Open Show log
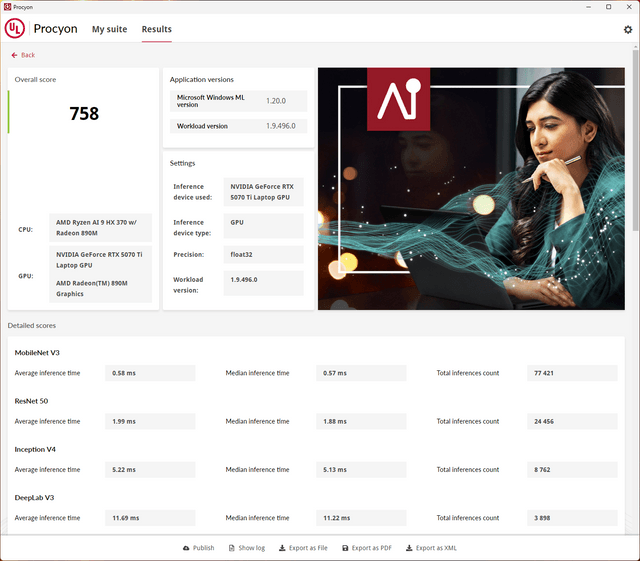640x561 pixels. pyautogui.click(x=247, y=548)
